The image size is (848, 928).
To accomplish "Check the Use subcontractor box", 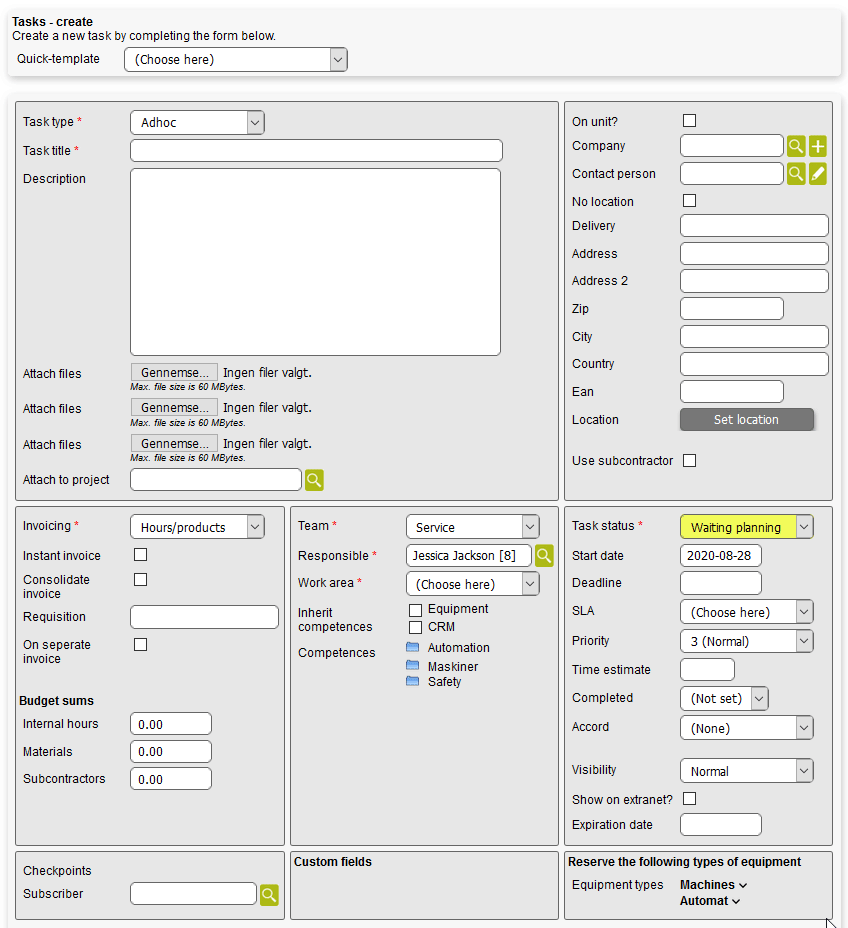I will point(689,461).
